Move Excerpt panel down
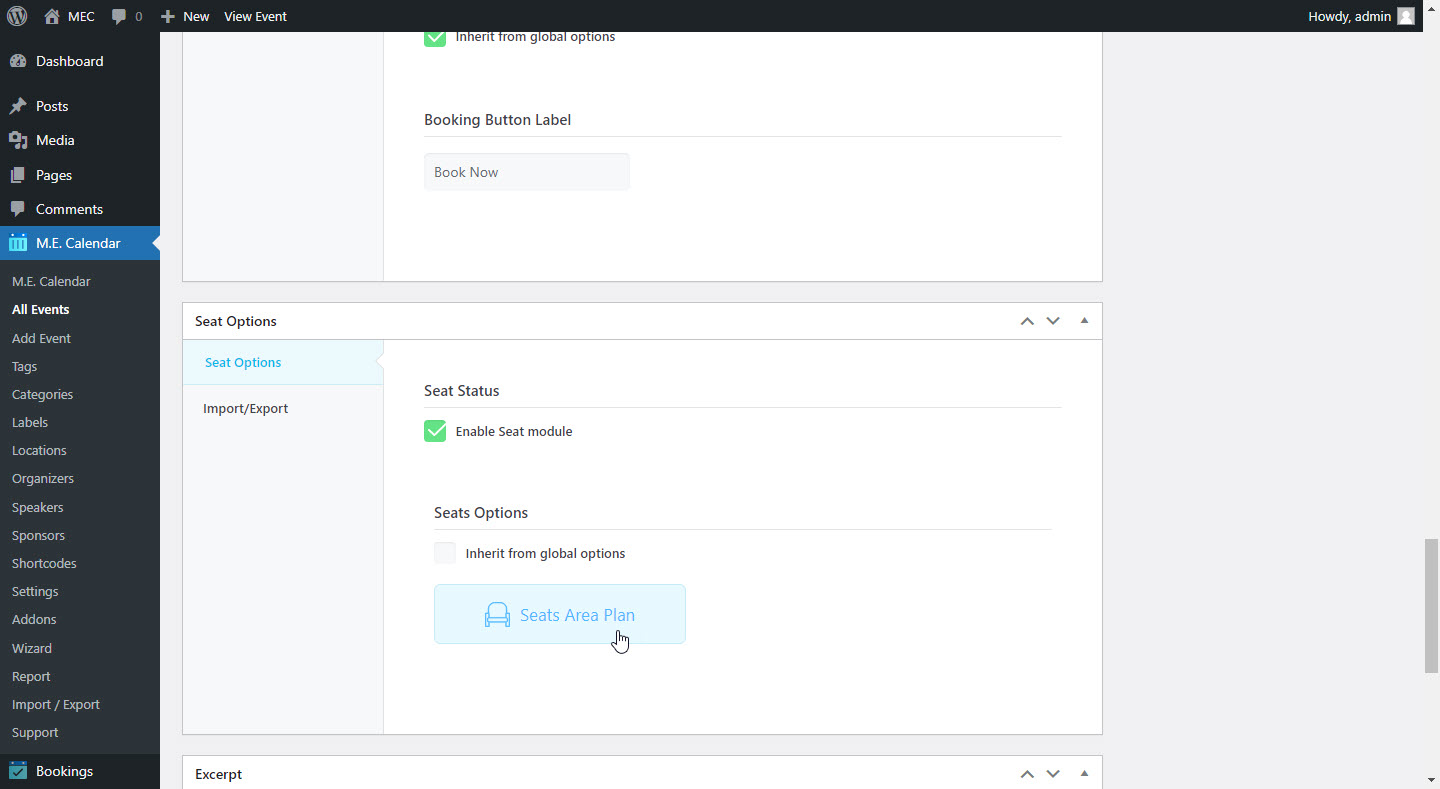The height and width of the screenshot is (789, 1440). coord(1053,774)
